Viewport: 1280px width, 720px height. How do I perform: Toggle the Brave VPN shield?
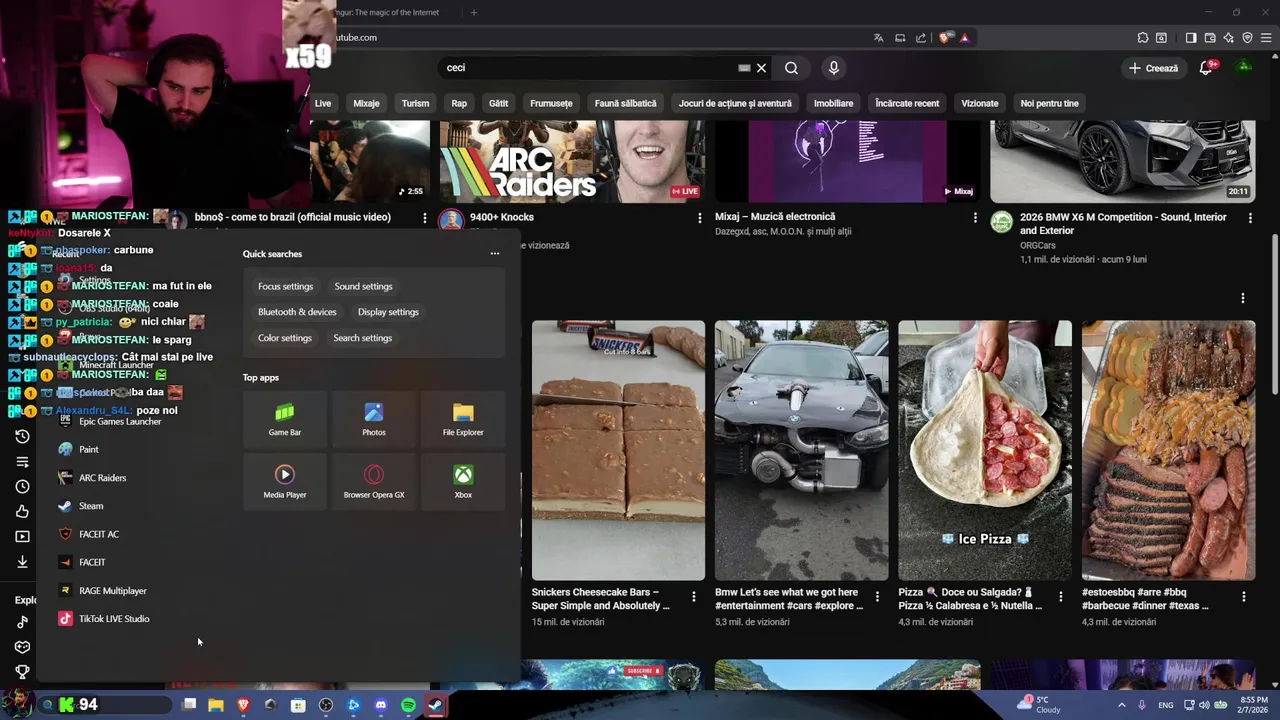[x=1247, y=38]
